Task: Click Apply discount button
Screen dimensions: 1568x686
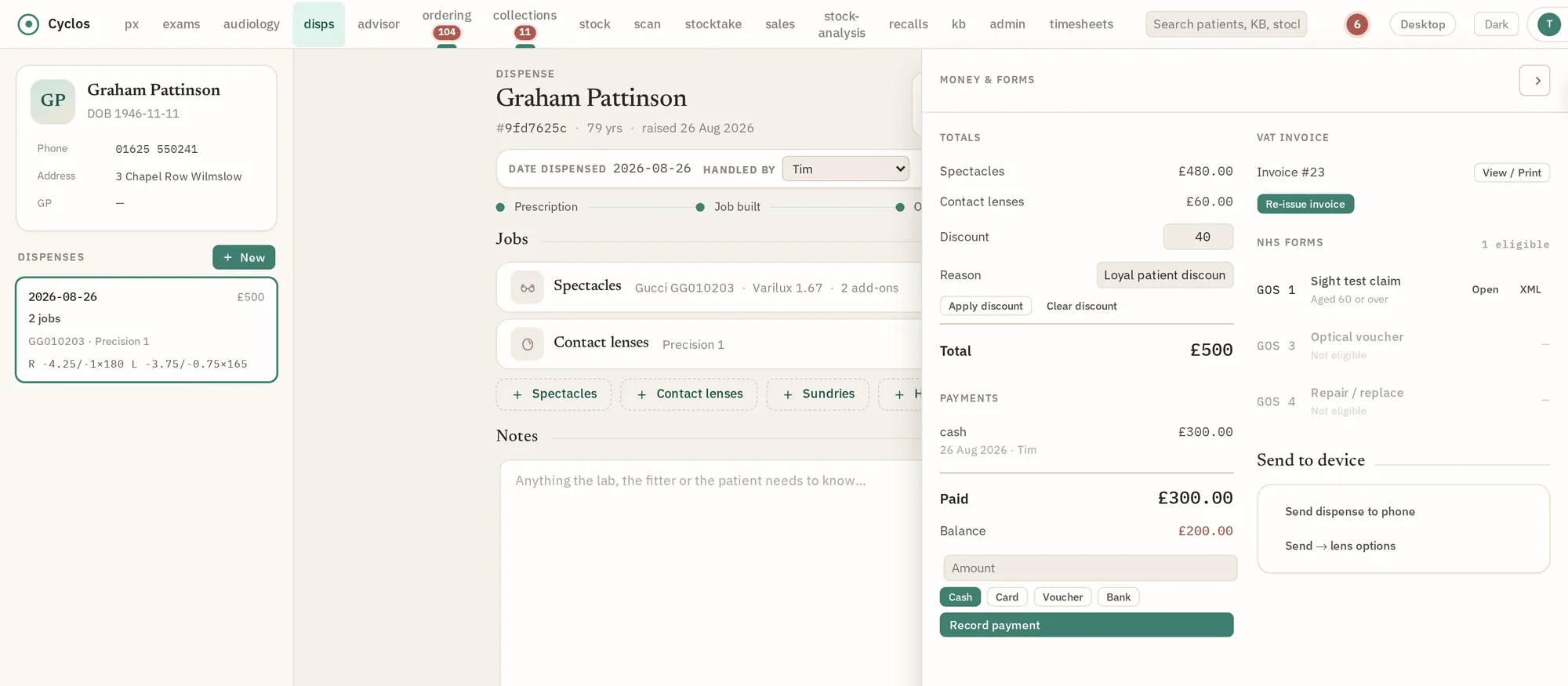Action: tap(985, 306)
